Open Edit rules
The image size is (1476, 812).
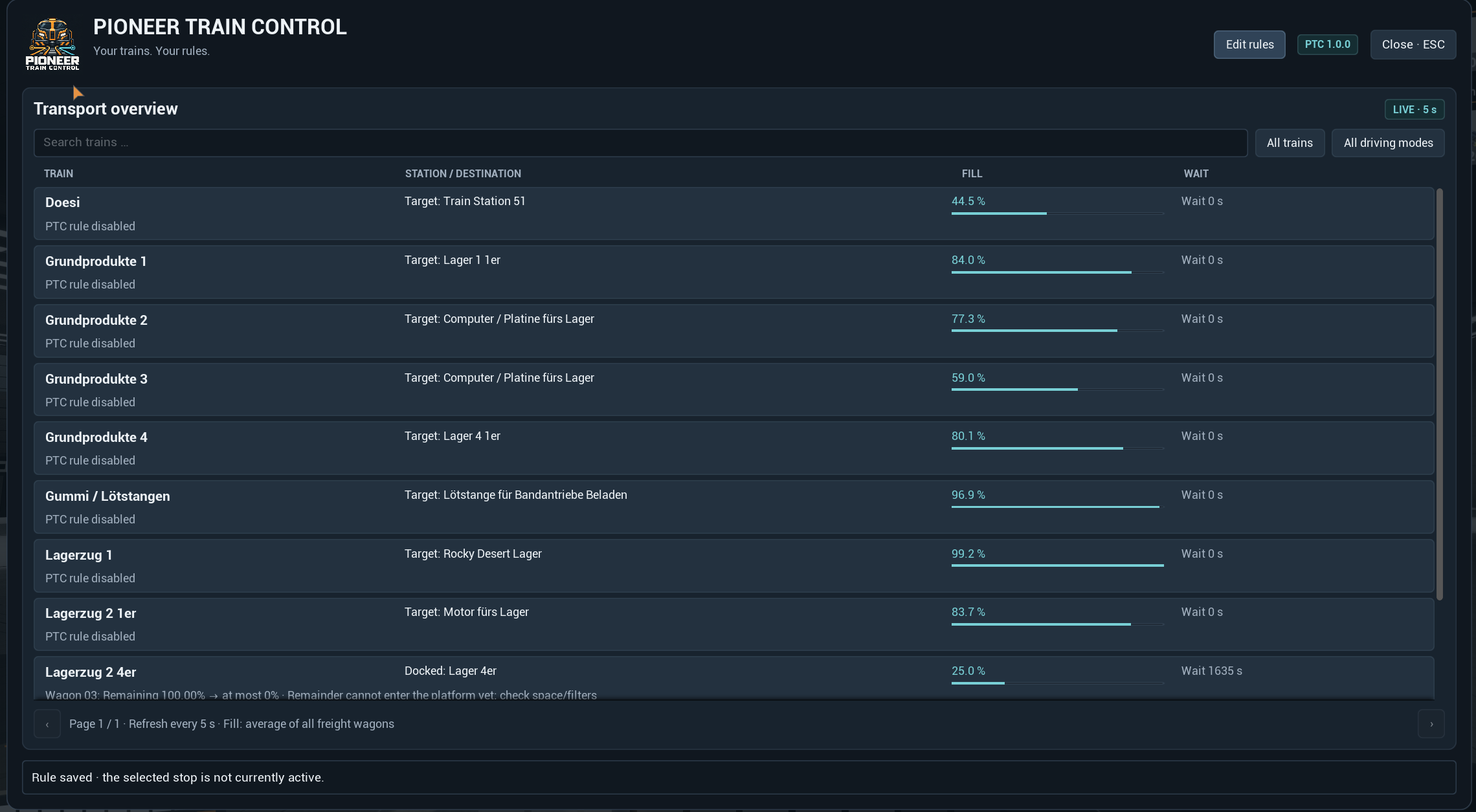tap(1249, 45)
